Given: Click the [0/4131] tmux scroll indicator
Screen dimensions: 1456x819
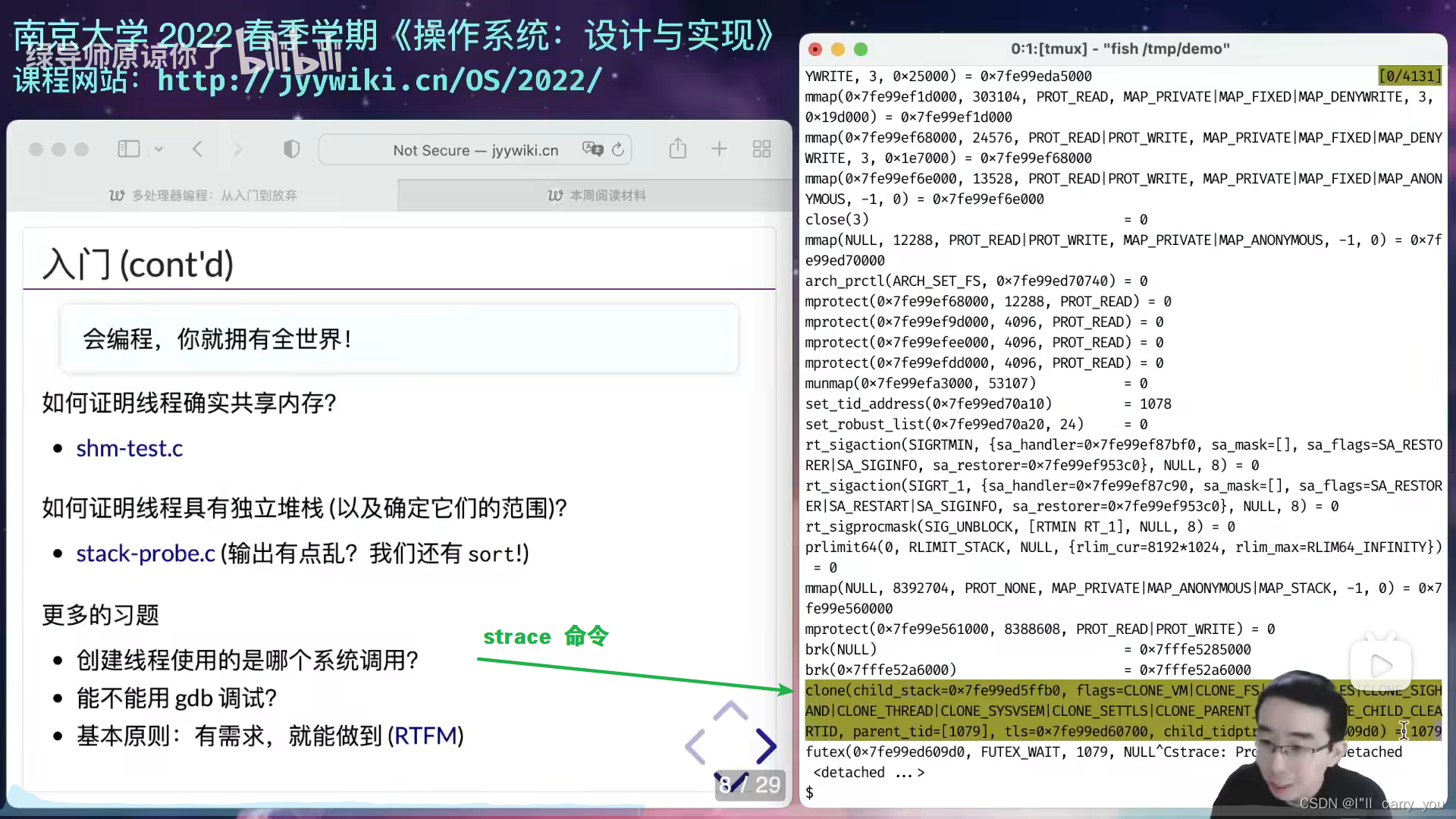Looking at the screenshot, I should [1410, 76].
